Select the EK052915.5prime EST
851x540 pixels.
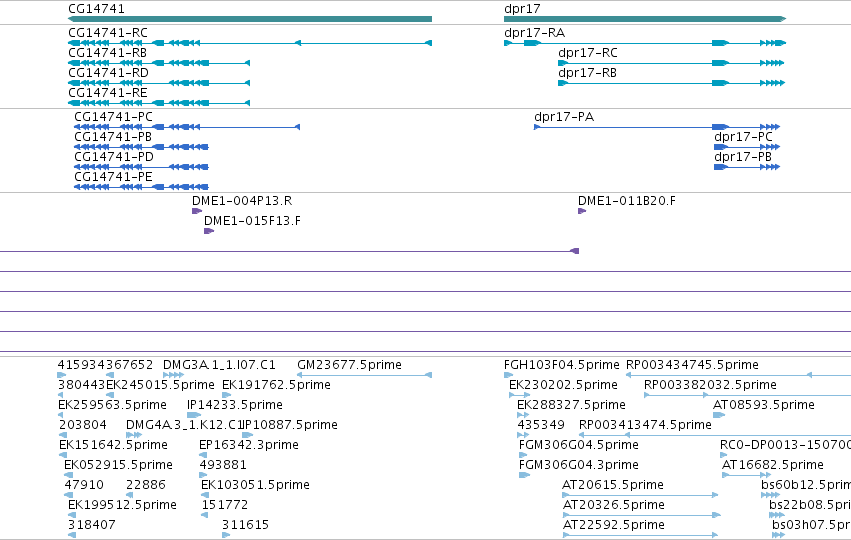pyautogui.click(x=68, y=475)
